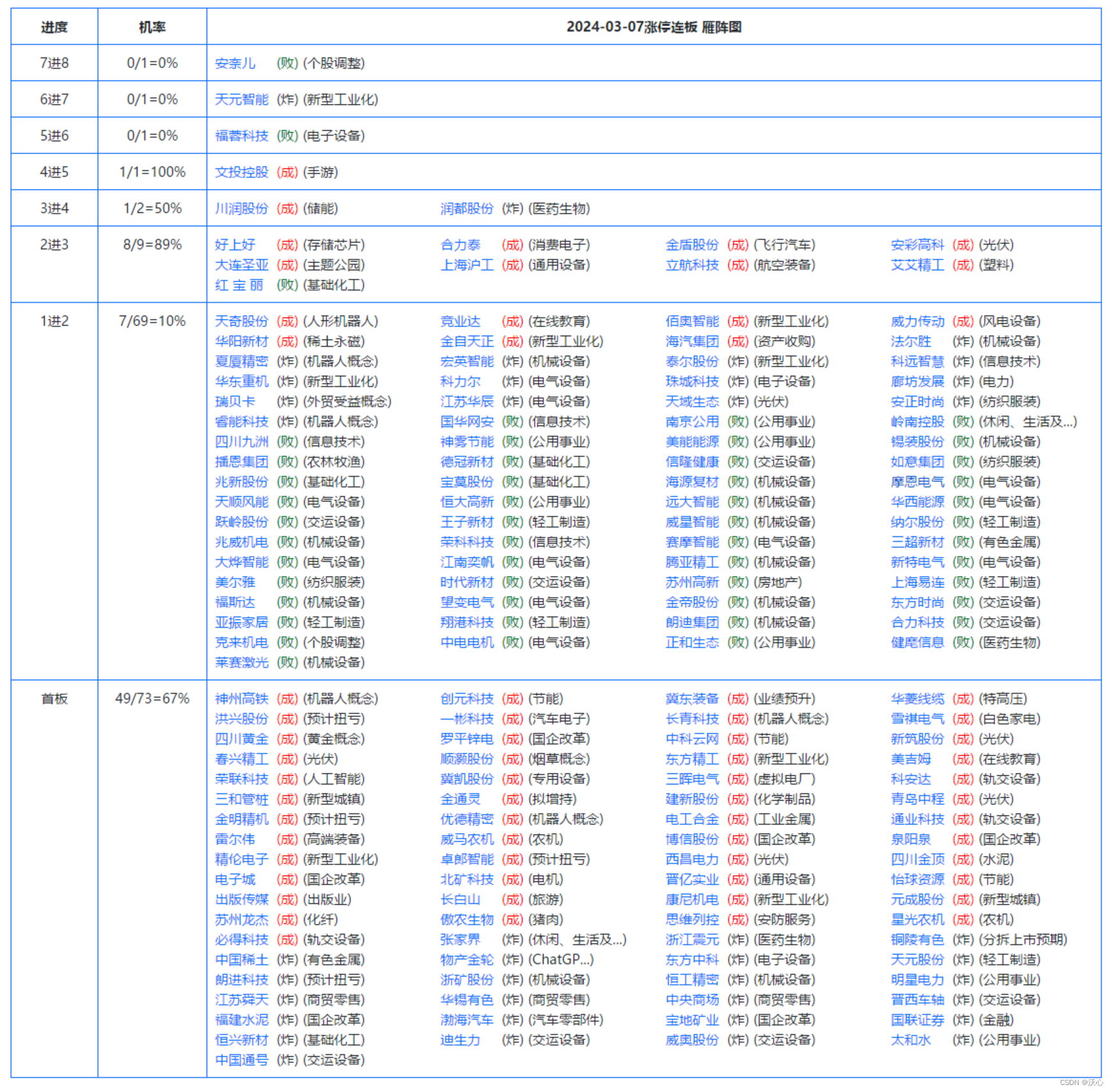
Task: Click the 长白山 tourism stock link
Action: [x=461, y=900]
